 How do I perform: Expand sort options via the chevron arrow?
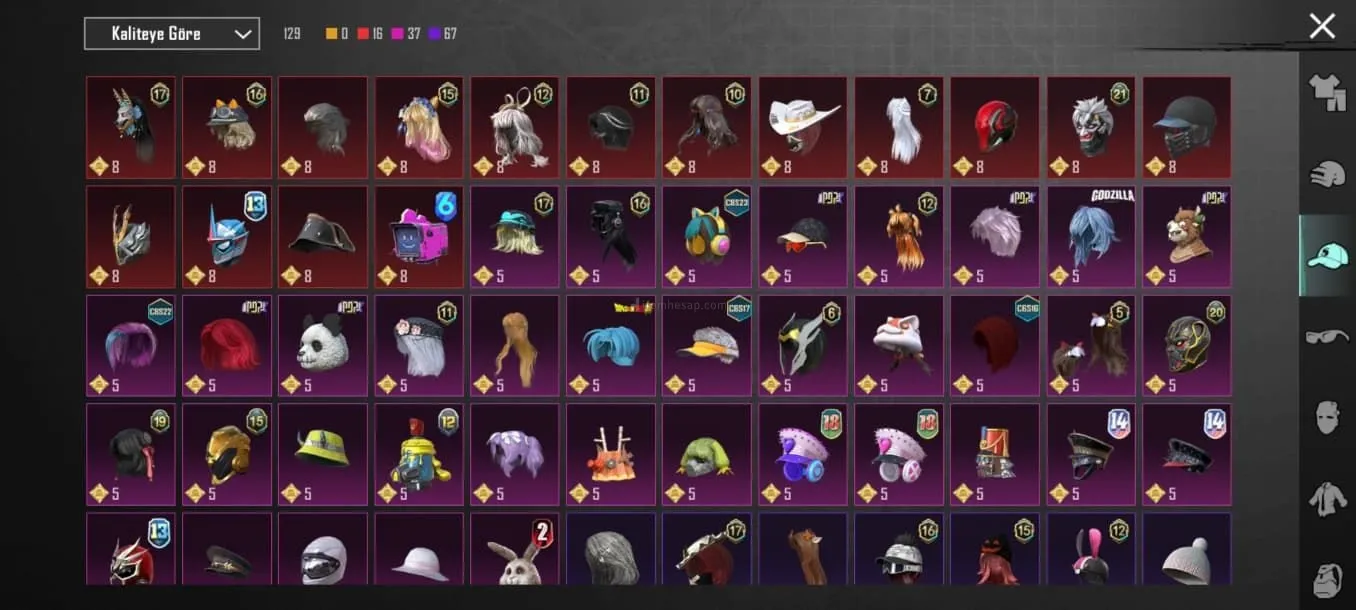coord(242,34)
